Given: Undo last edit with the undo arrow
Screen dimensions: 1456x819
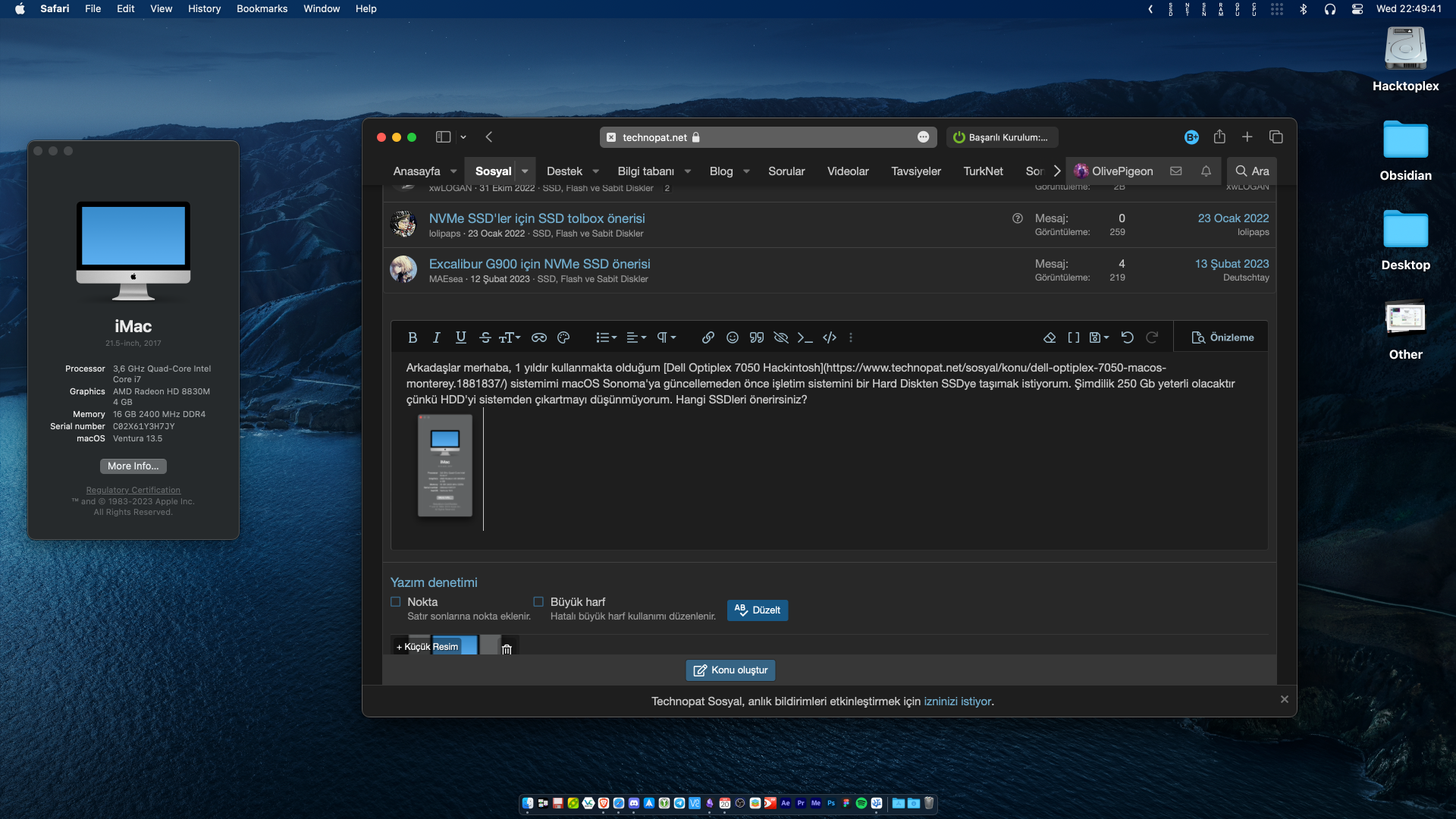Looking at the screenshot, I should tap(1128, 337).
